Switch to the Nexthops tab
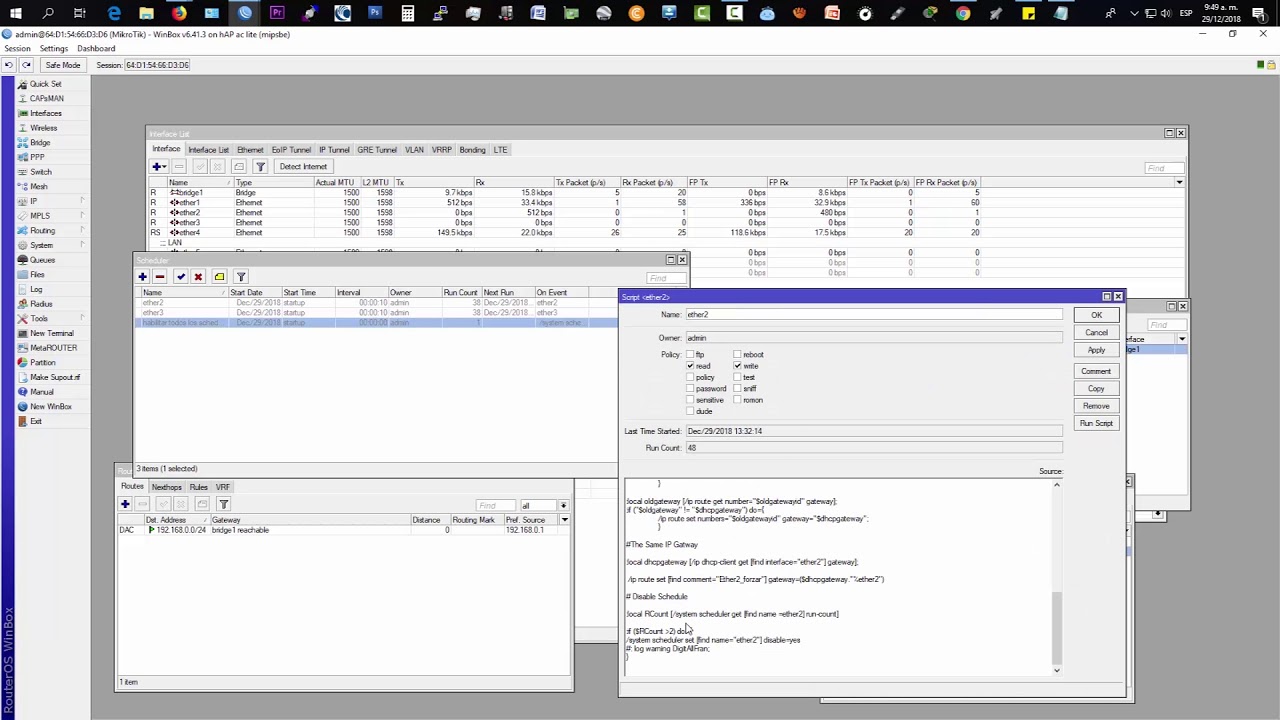 tap(167, 487)
